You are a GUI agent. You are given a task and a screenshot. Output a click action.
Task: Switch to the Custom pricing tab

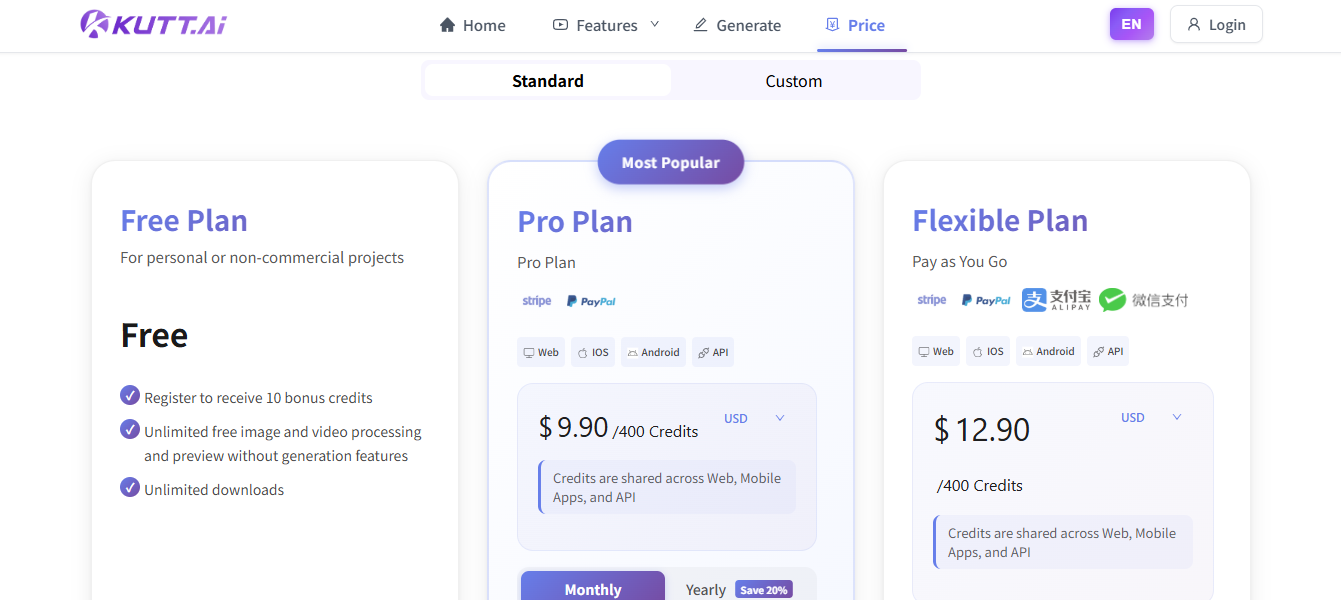[x=793, y=80]
